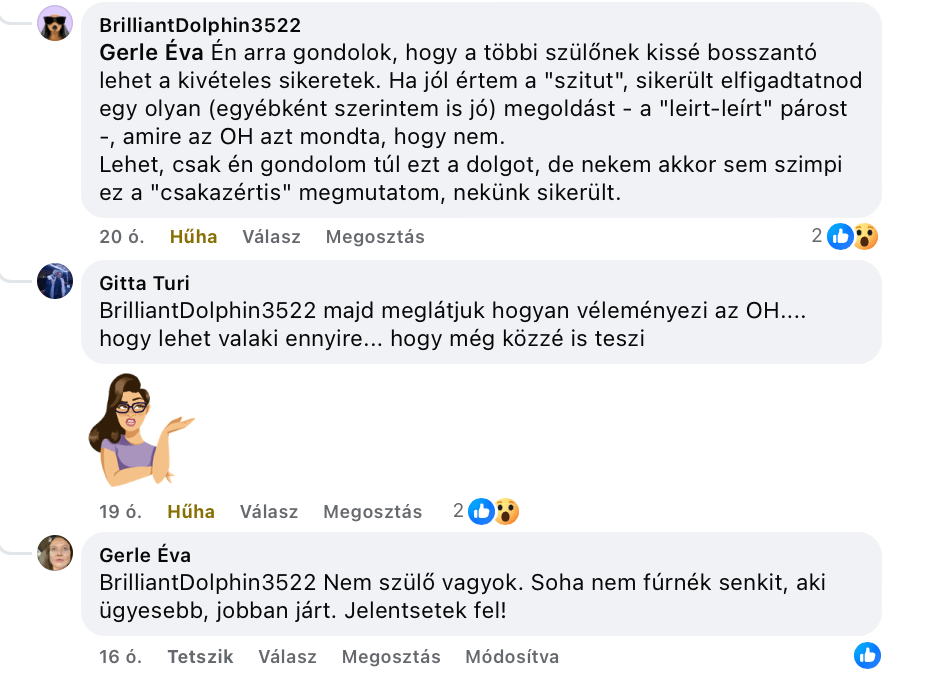The image size is (930, 678).
Task: Click BrilliantDolphin3522's profile avatar
Action: [55, 23]
